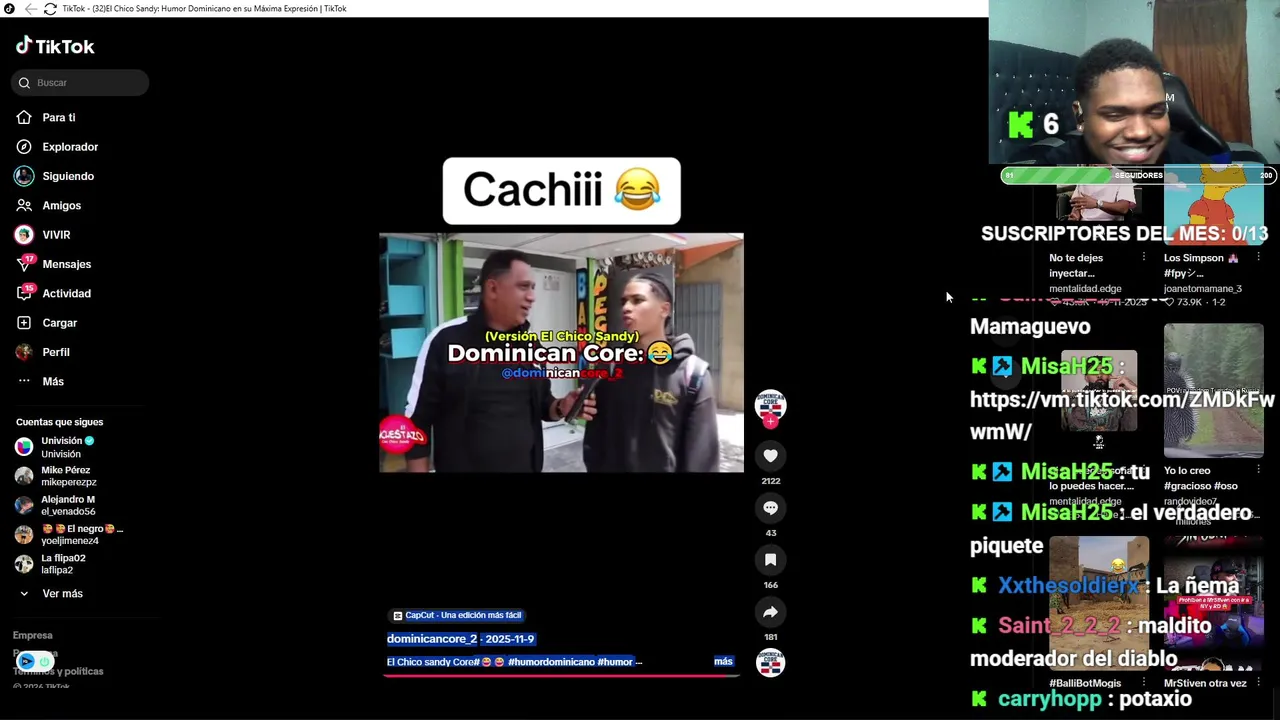The image size is (1280, 720).
Task: Click the Yo lo creo video caption
Action: 1201,478
